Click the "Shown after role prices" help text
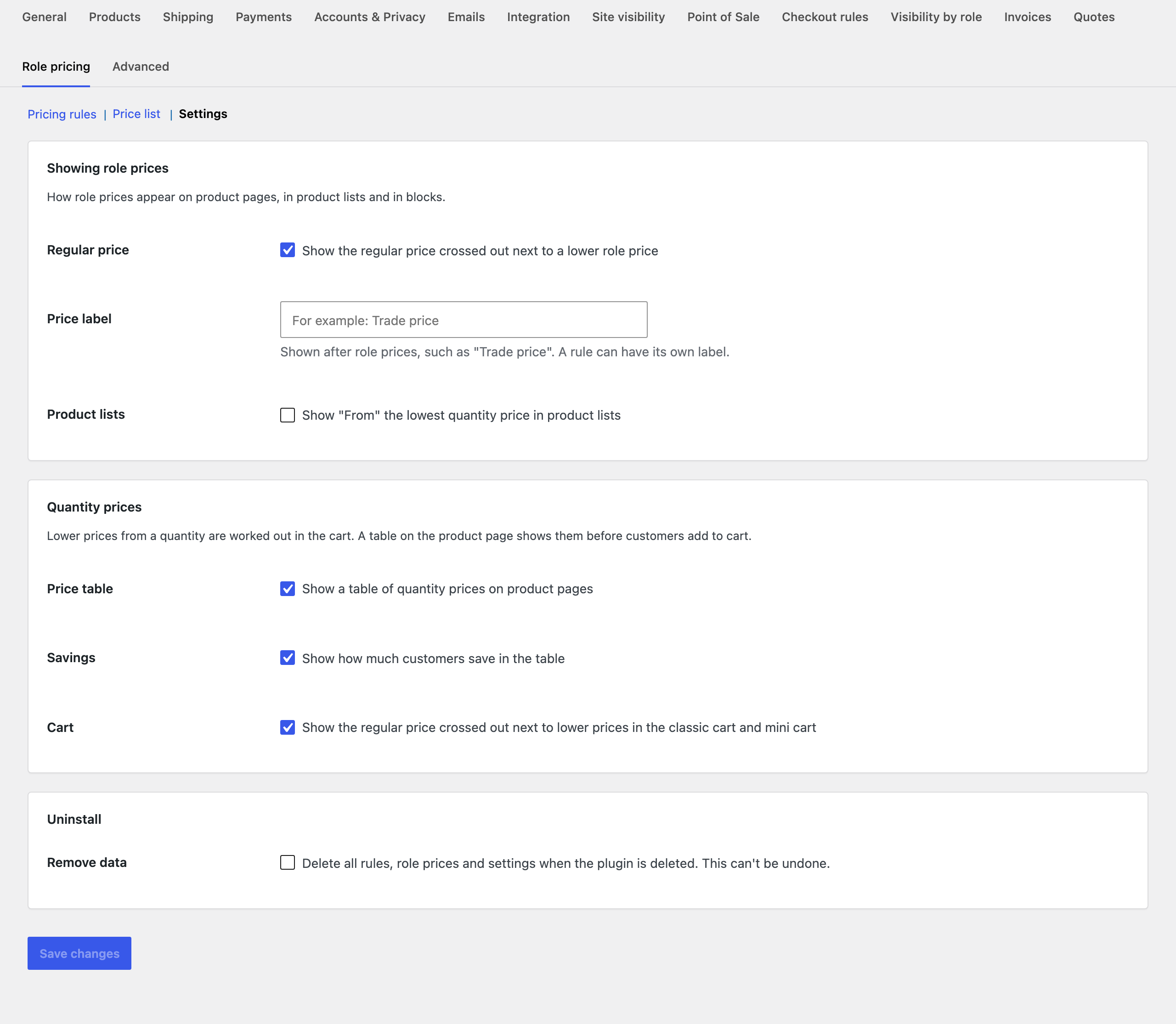This screenshot has width=1176, height=1024. (x=505, y=352)
